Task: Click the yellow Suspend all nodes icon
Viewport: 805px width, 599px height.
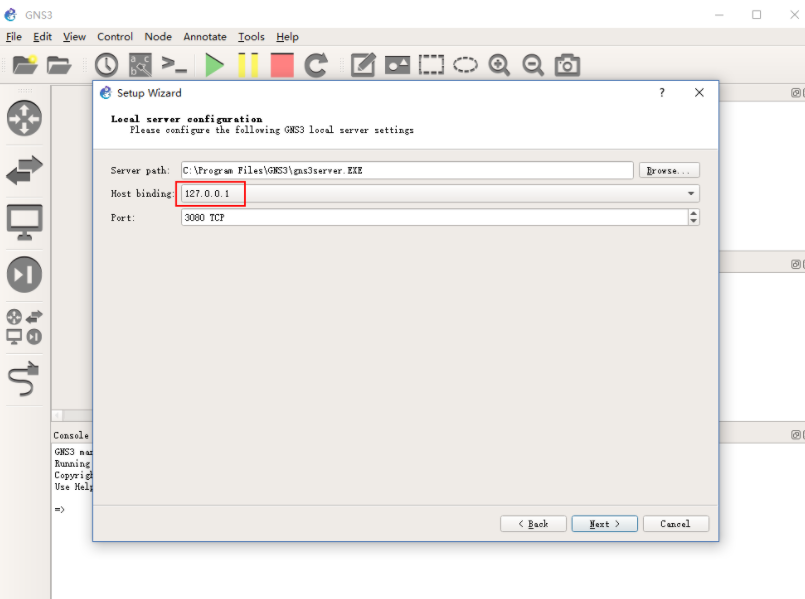Action: coord(248,65)
